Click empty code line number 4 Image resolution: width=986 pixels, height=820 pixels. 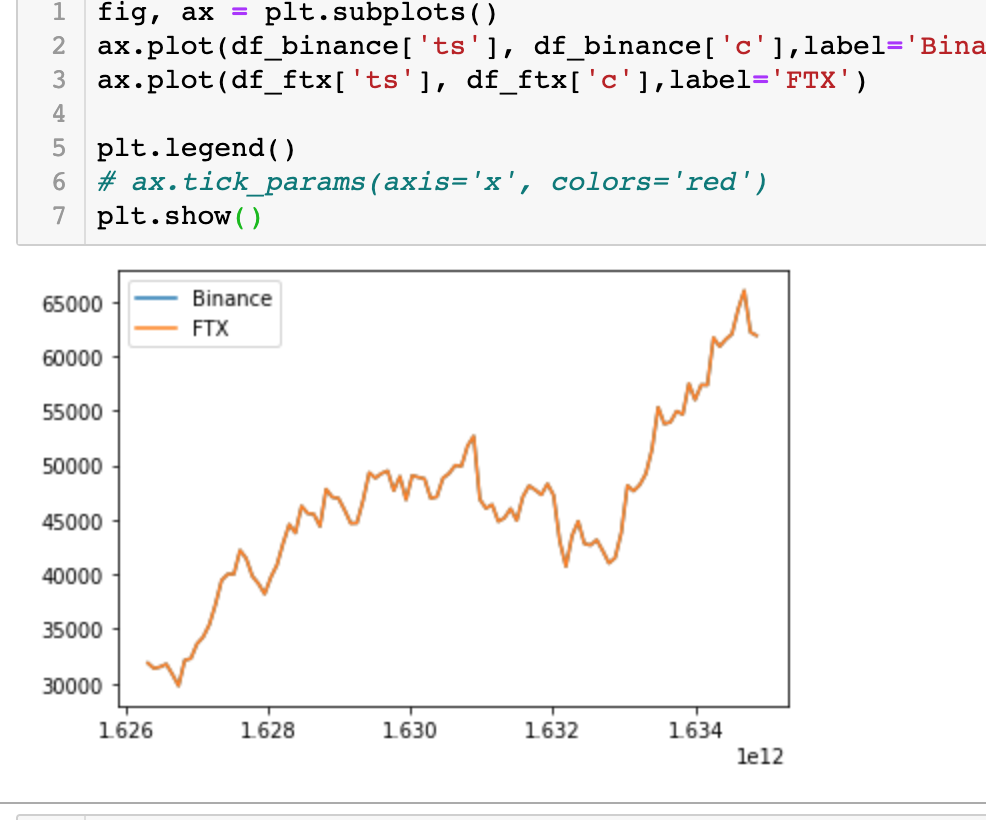coord(58,114)
